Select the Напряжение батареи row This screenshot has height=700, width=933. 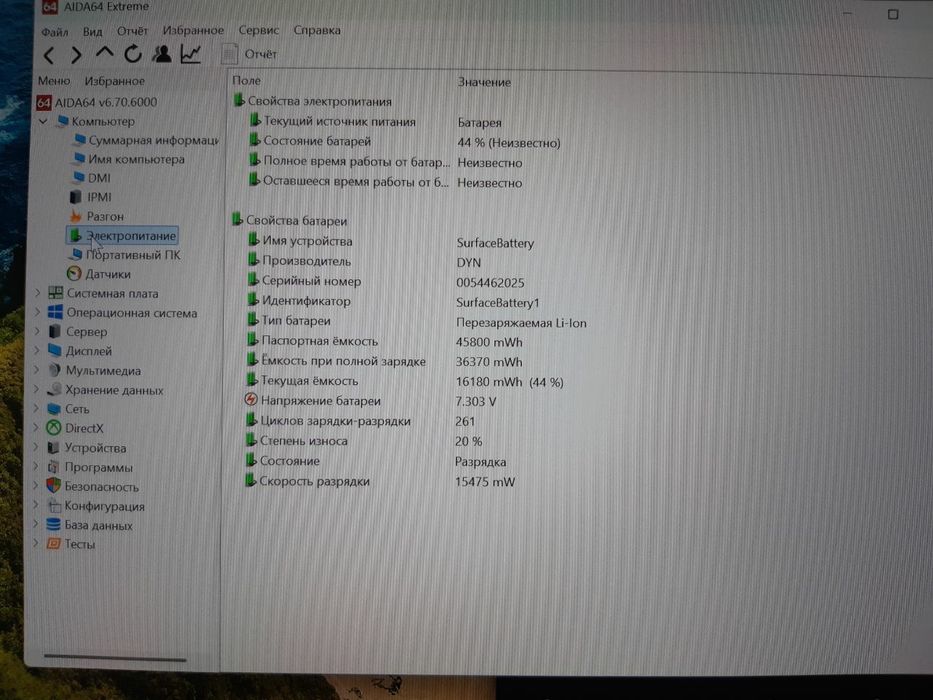pyautogui.click(x=371, y=401)
